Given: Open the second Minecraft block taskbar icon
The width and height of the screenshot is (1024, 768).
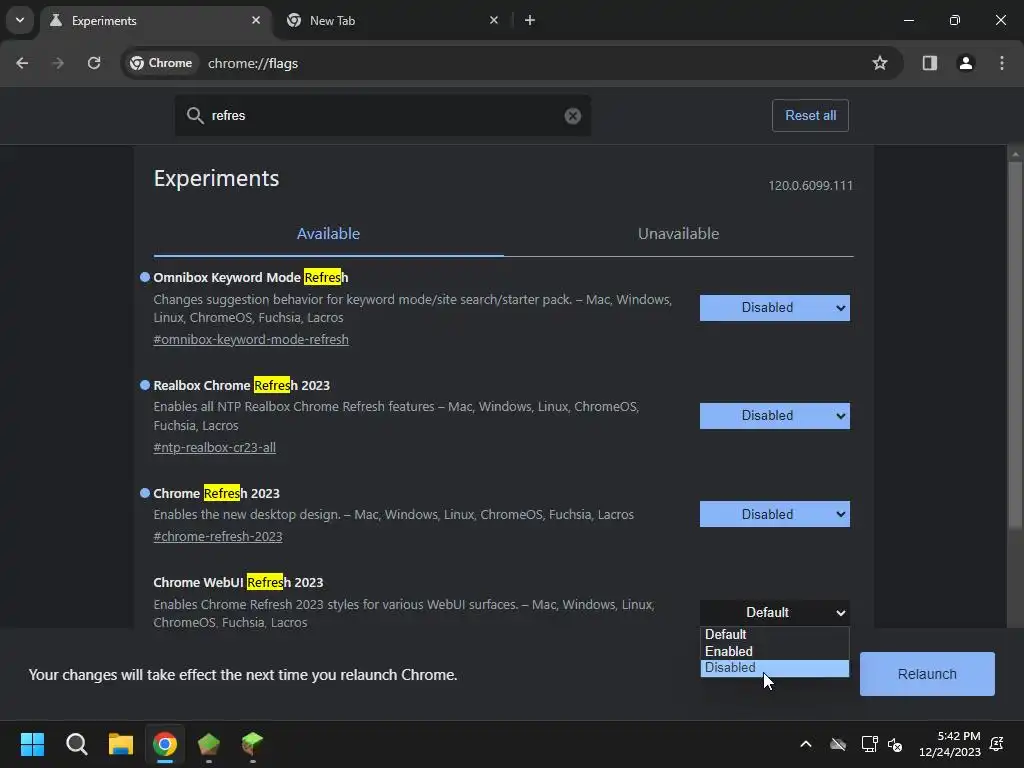Looking at the screenshot, I should click(x=253, y=744).
